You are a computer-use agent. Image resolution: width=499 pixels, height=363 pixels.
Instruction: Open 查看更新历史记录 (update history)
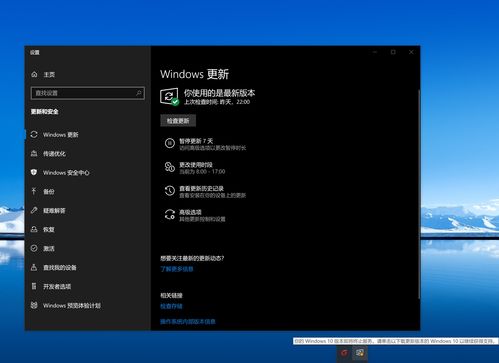(205, 191)
